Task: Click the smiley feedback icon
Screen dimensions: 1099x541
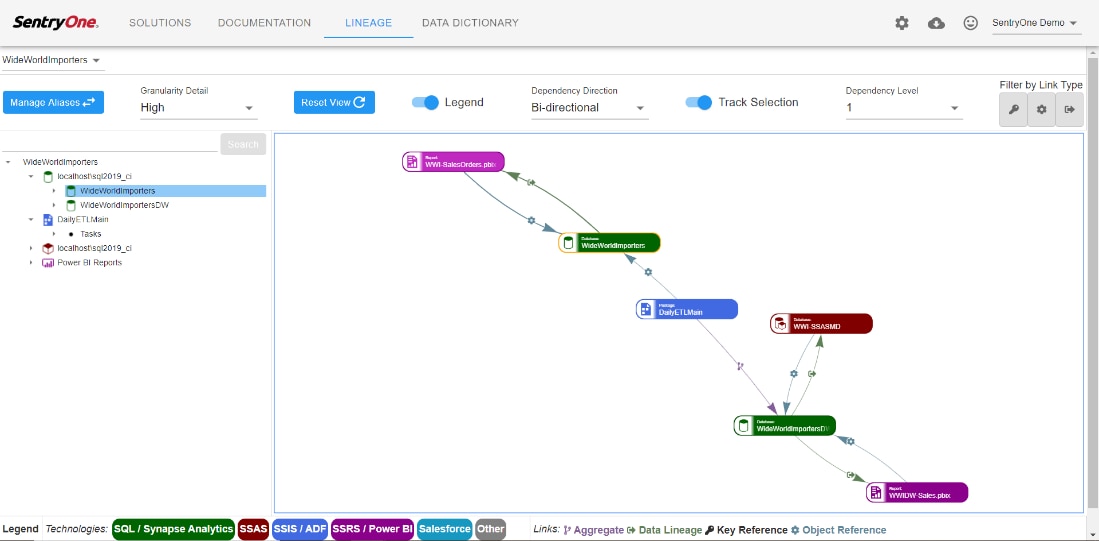Action: point(970,23)
